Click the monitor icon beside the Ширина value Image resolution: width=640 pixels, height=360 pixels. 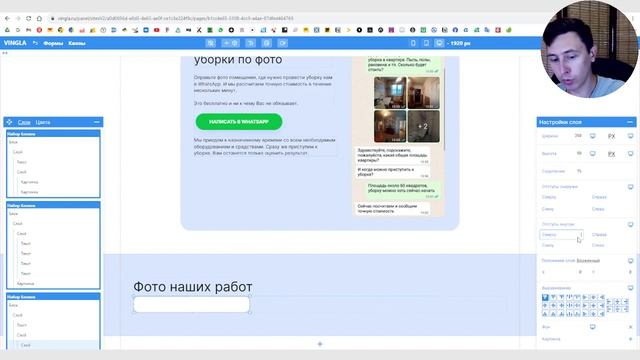[593, 136]
